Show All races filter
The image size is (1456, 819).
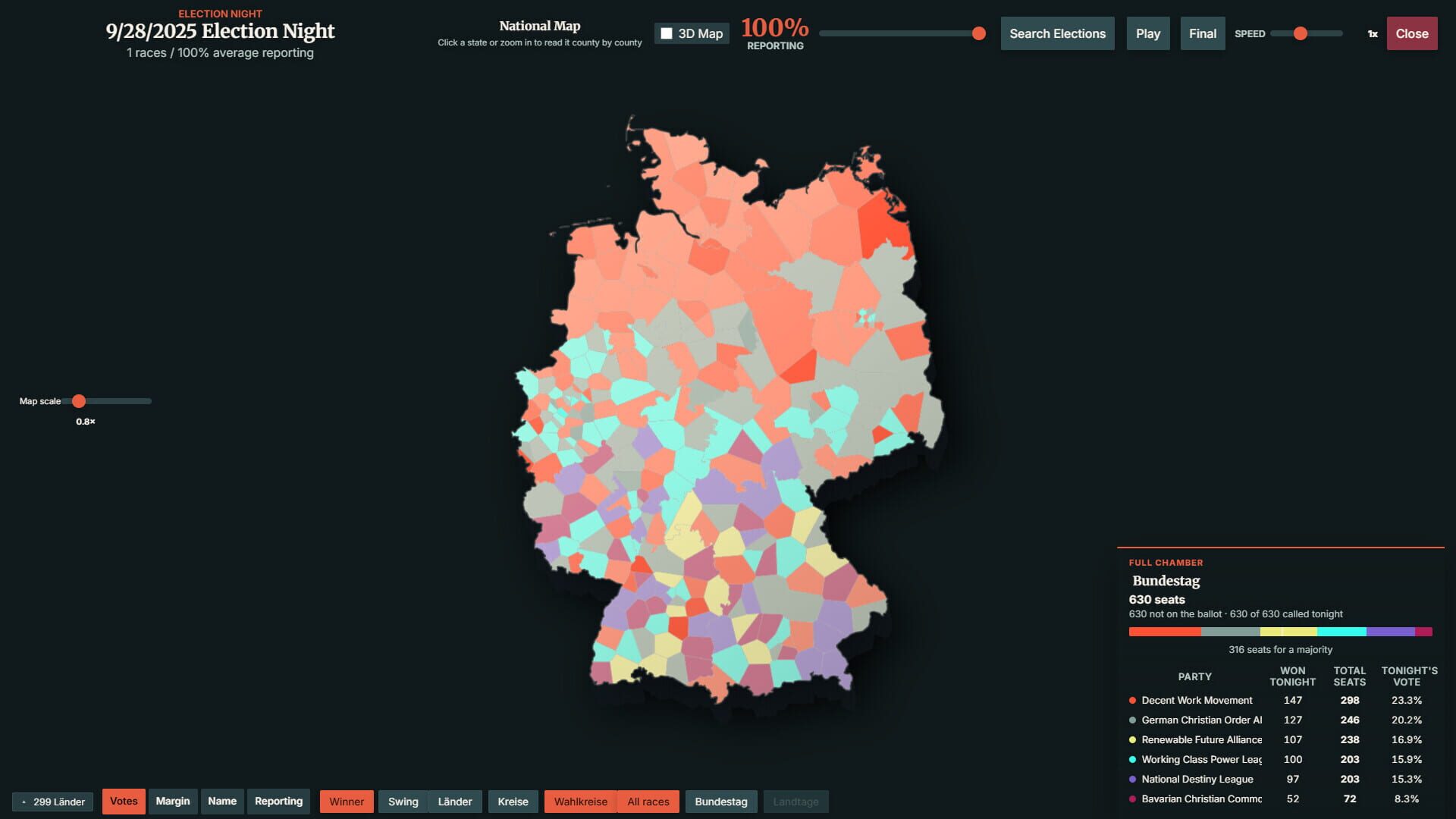click(x=648, y=802)
